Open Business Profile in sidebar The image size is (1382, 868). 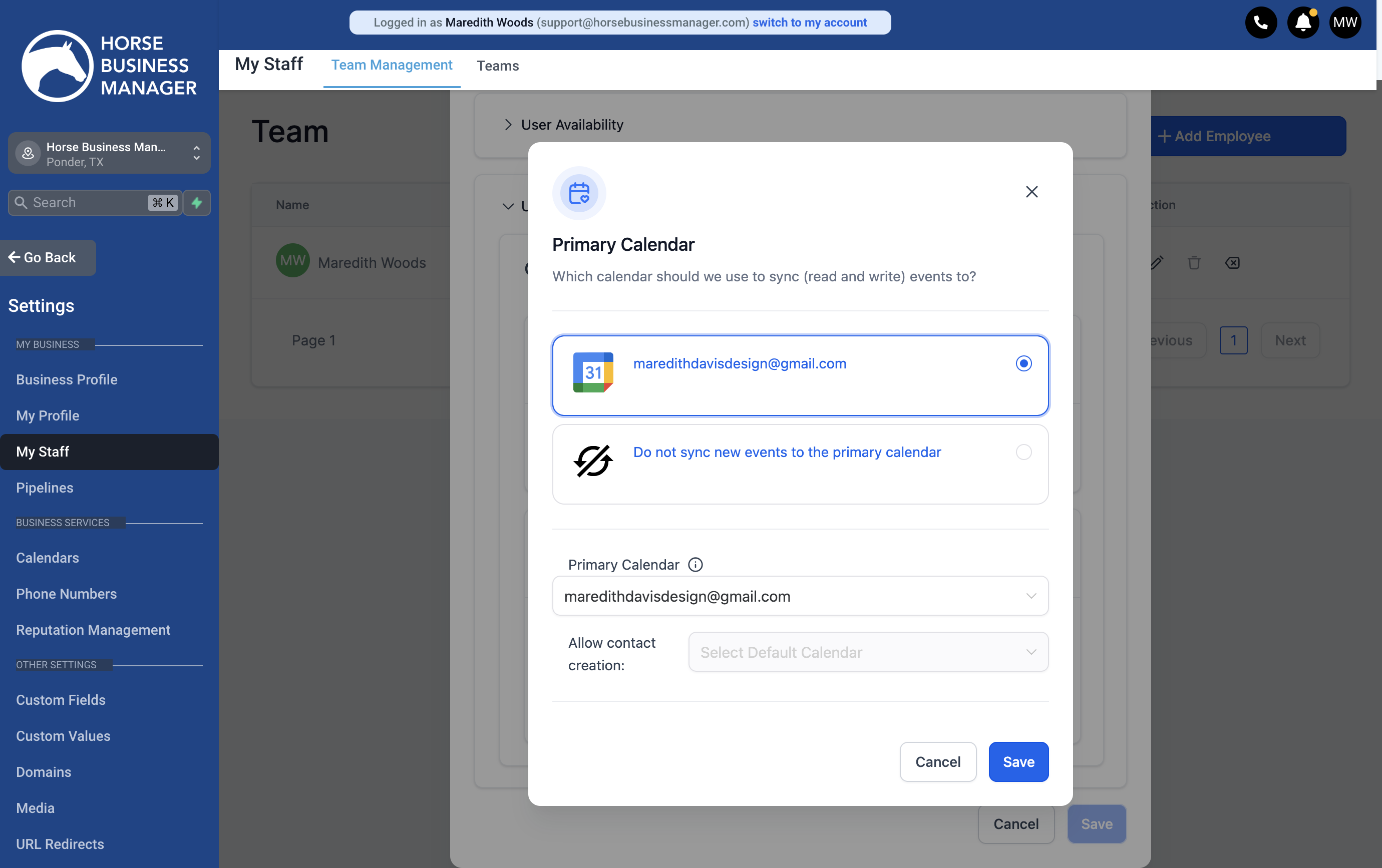coord(67,379)
